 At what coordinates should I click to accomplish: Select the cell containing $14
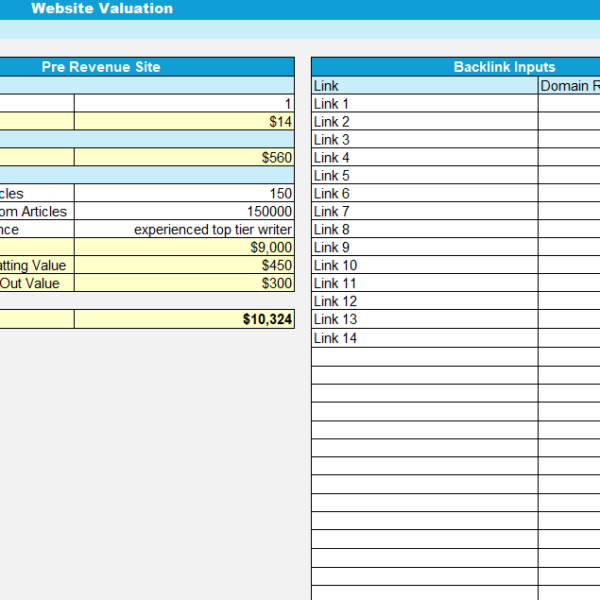pyautogui.click(x=184, y=122)
